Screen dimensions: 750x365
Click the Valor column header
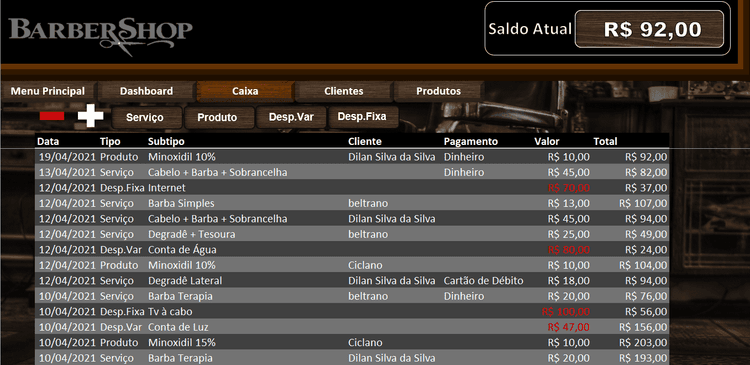pyautogui.click(x=547, y=141)
